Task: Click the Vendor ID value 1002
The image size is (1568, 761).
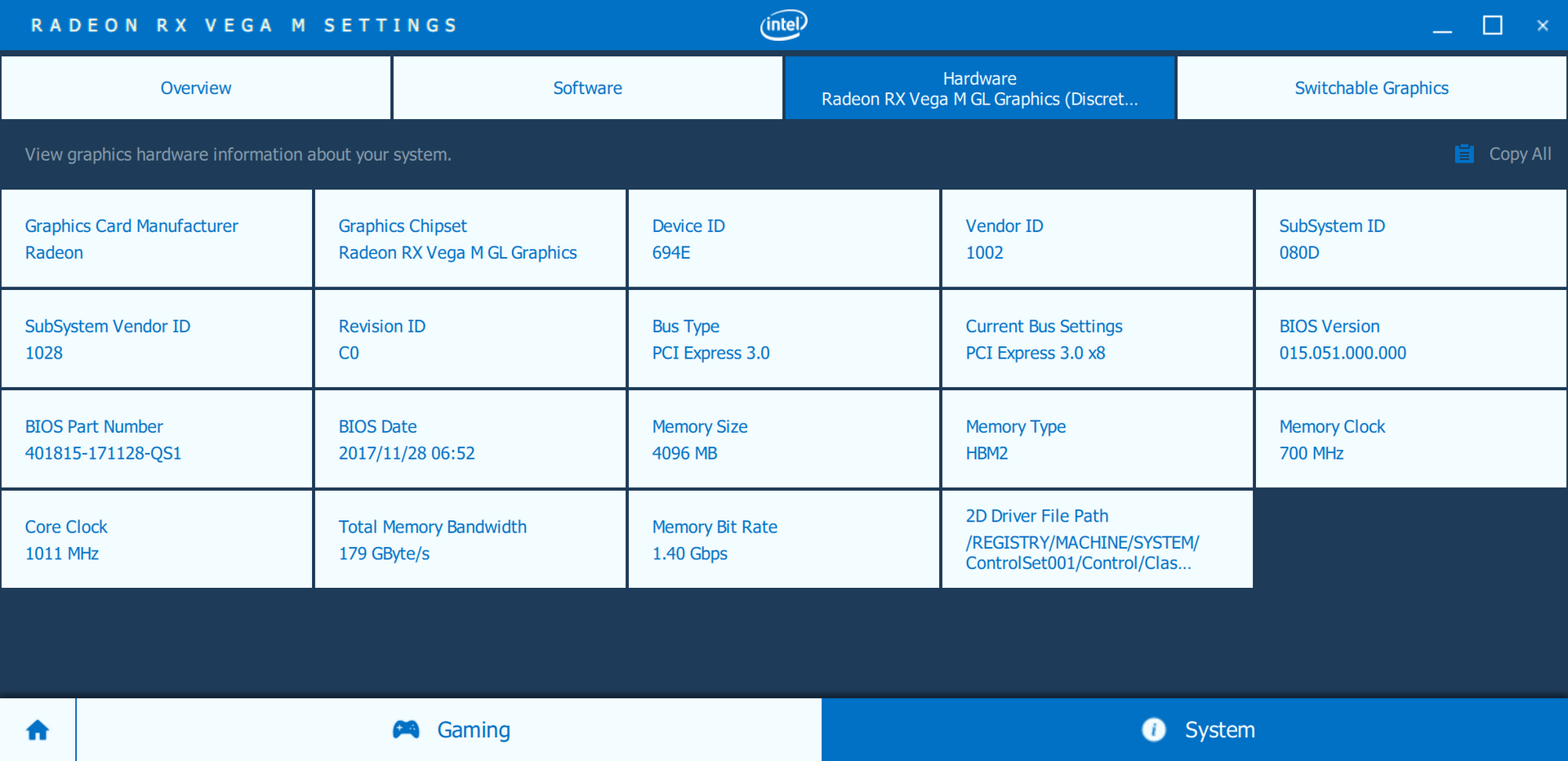Action: [985, 253]
